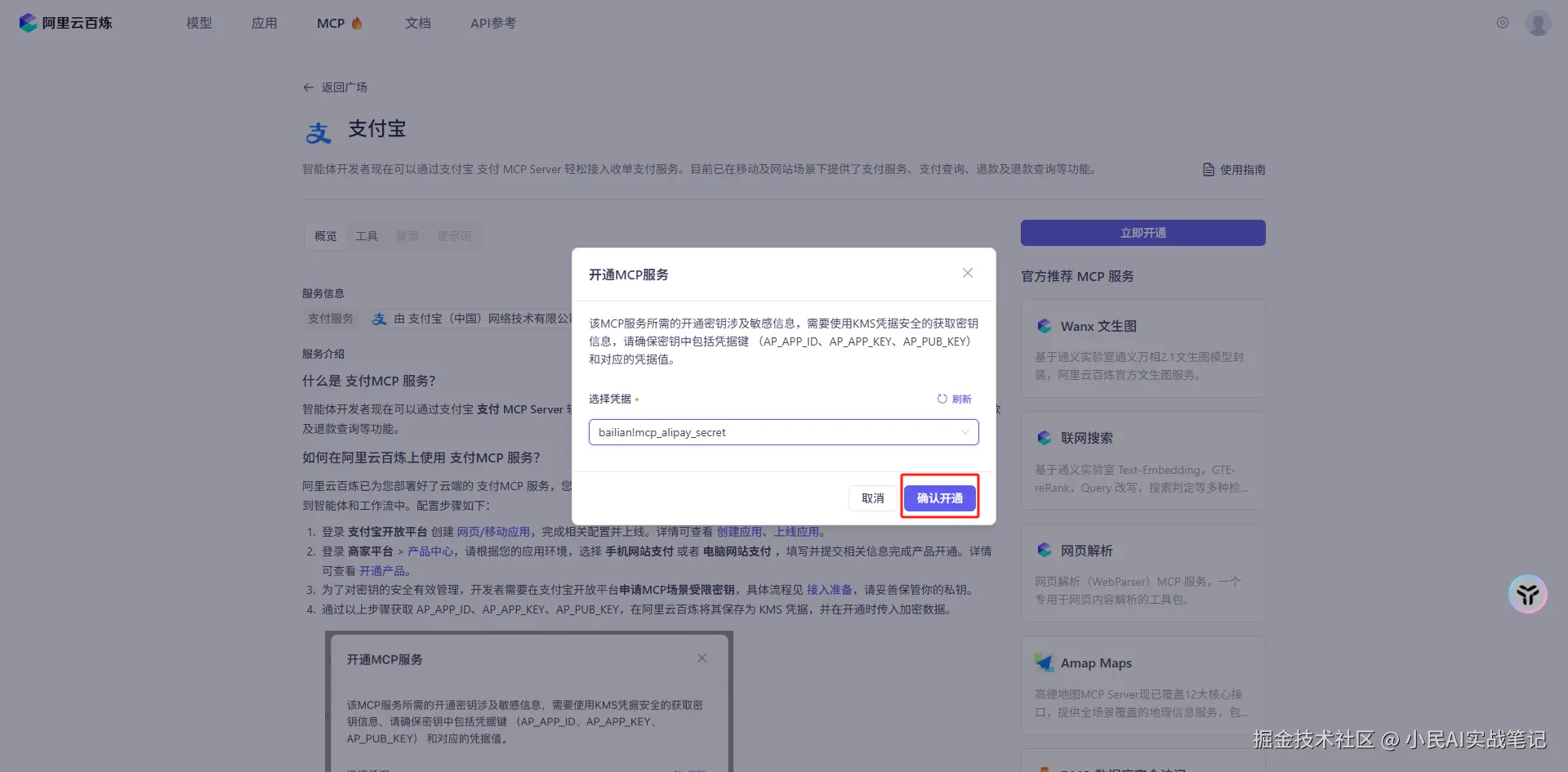Open the Amap Maps service card title
The width and height of the screenshot is (1568, 772).
pos(1096,663)
